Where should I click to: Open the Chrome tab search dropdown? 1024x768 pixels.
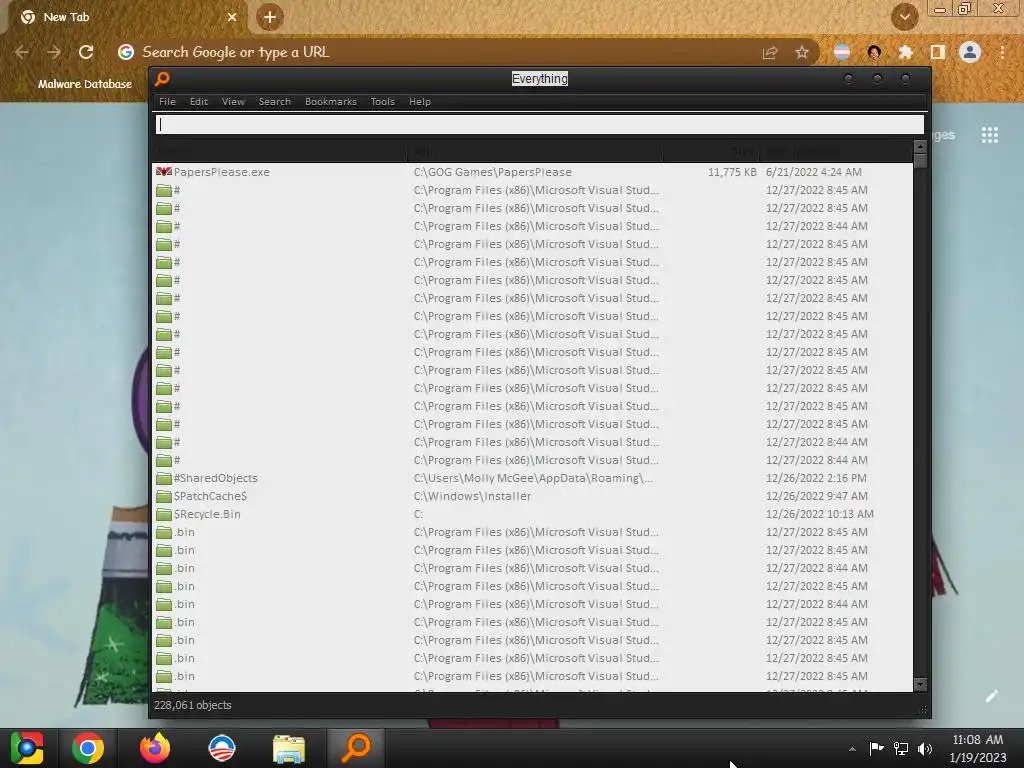pos(904,18)
